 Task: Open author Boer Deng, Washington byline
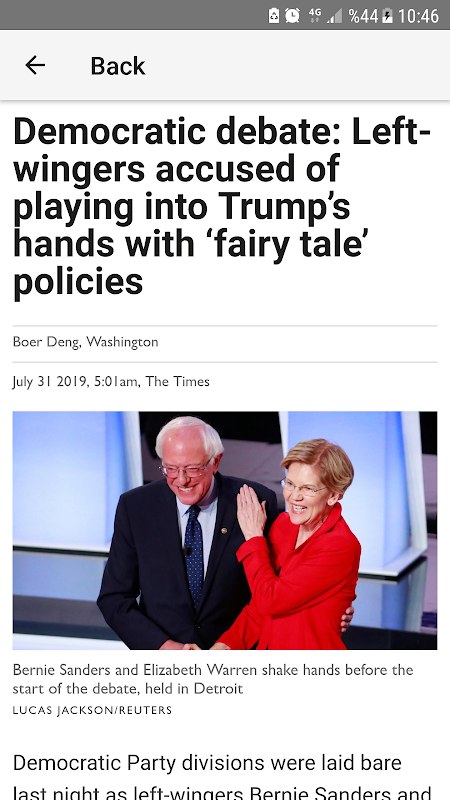tap(86, 342)
